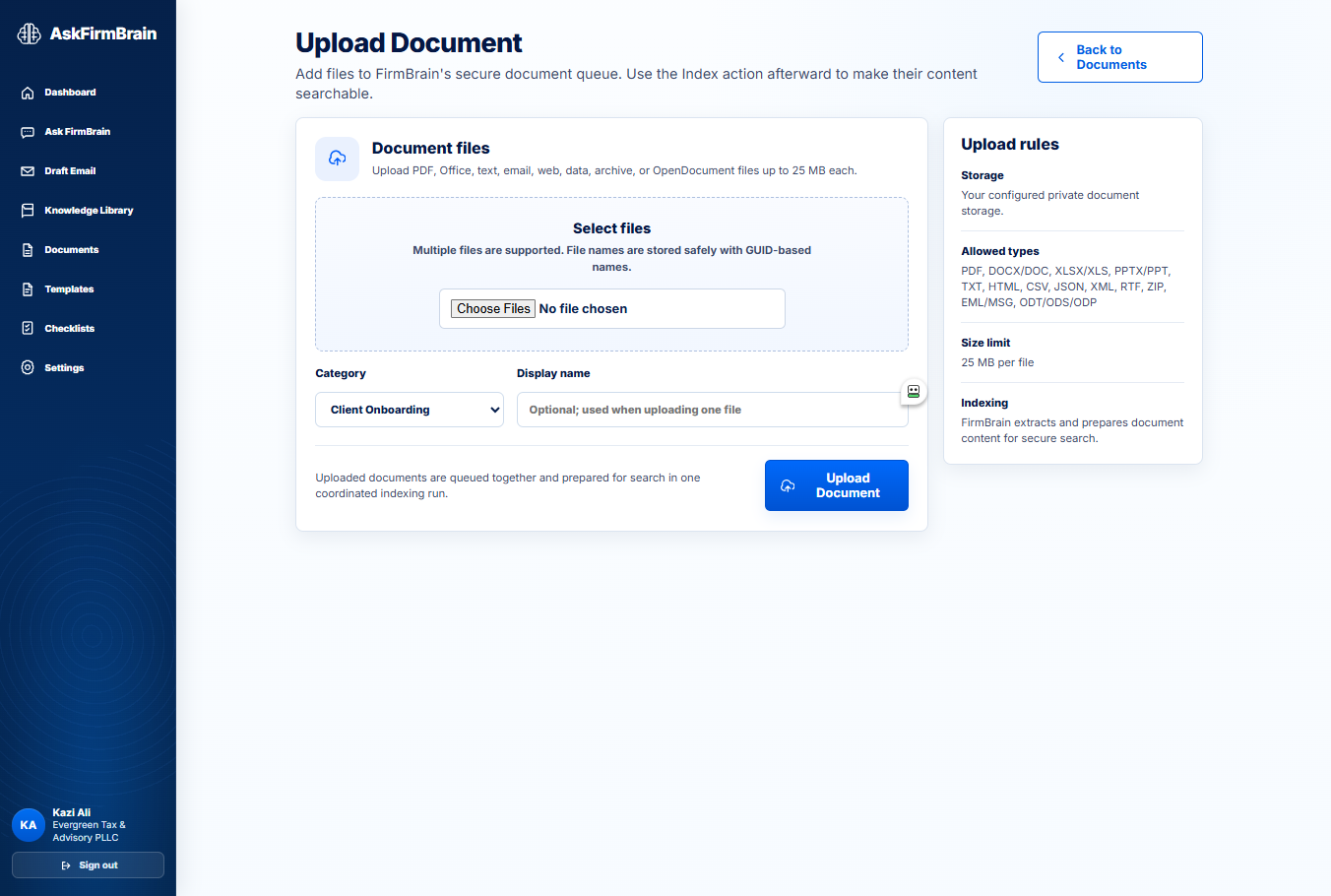Screen dimensions: 1331x896
Task: Click the Knowledge Library book icon
Action: (x=28, y=211)
